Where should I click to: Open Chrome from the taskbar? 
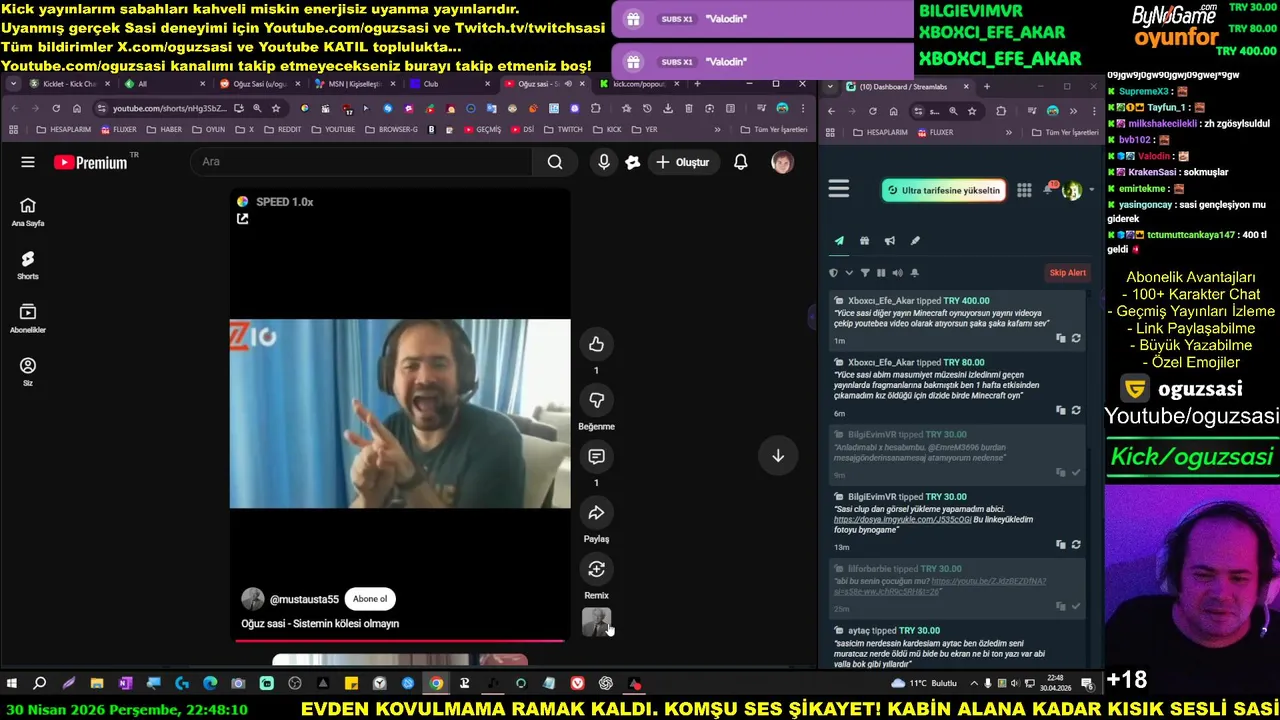(x=436, y=684)
